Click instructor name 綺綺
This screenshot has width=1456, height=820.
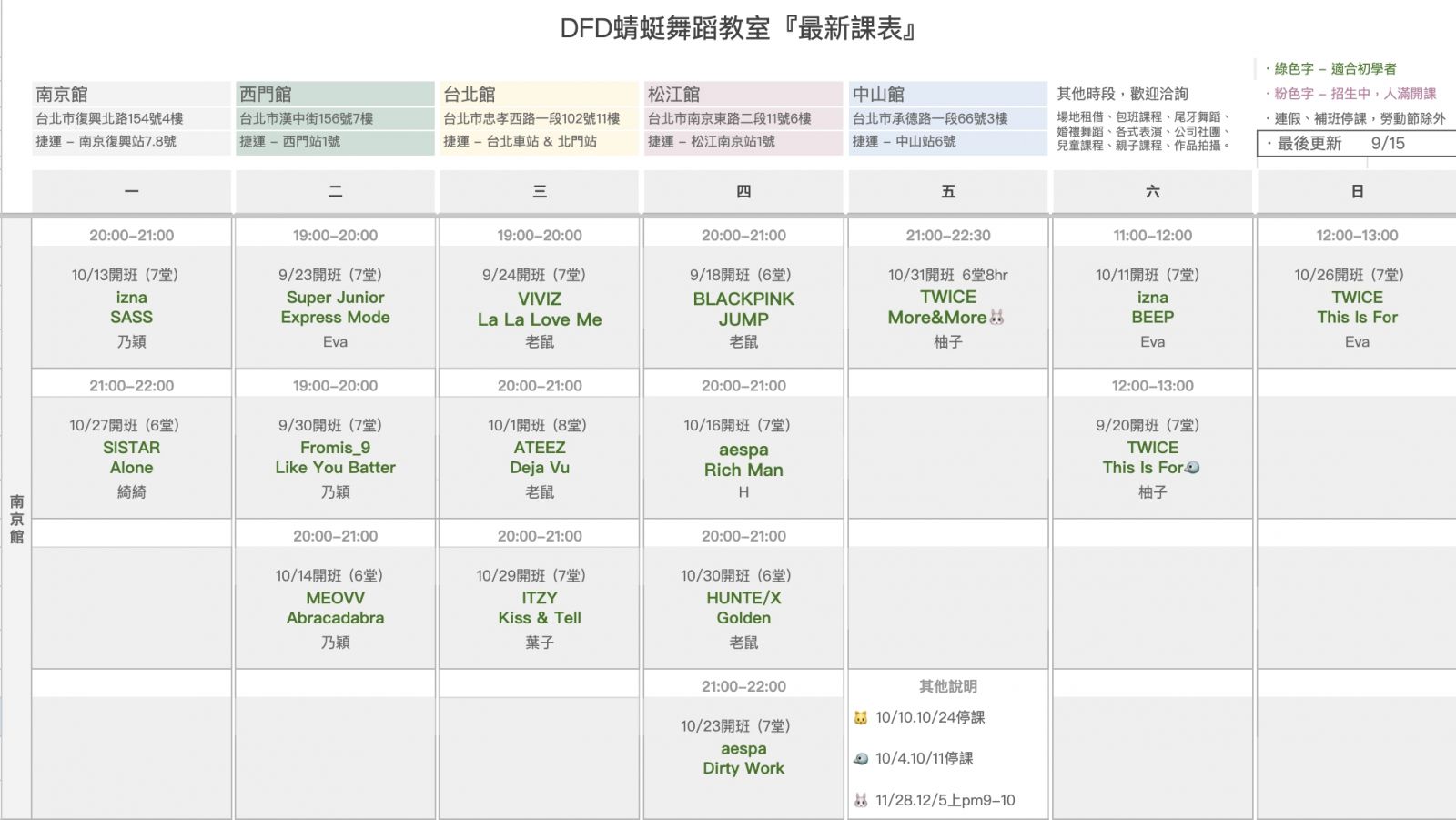[132, 492]
